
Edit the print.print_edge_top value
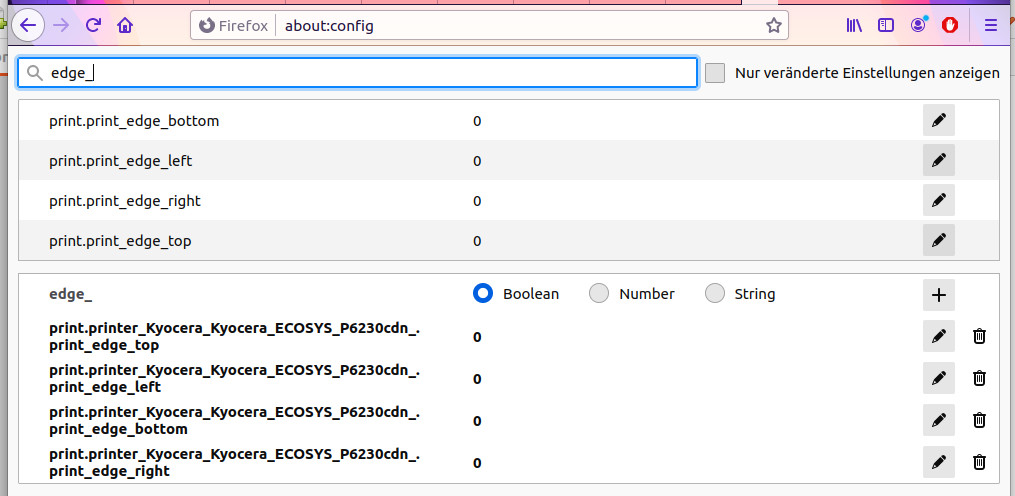938,240
